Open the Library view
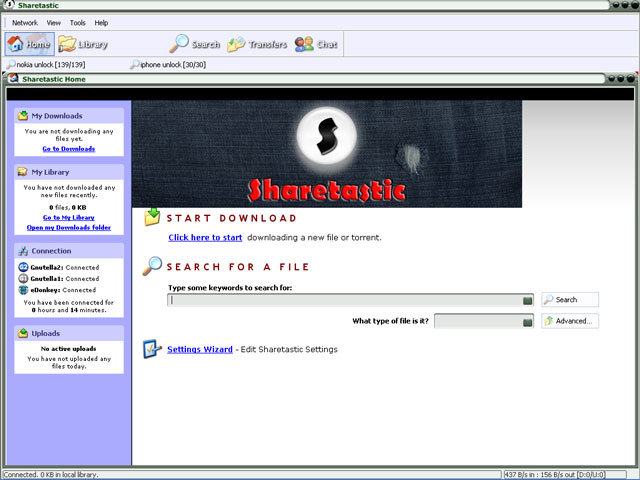This screenshot has width=640, height=480. [83, 44]
